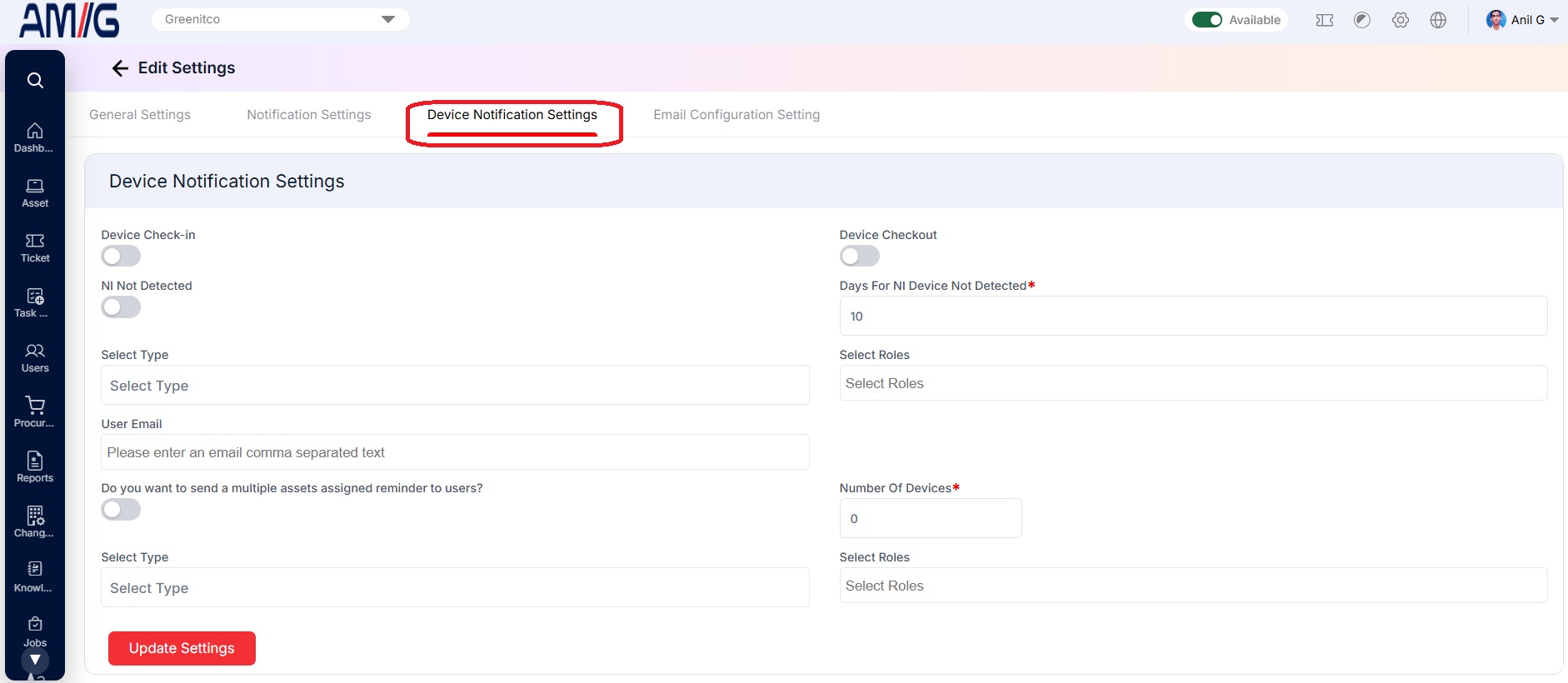
Task: Turn on the NI Not Detected toggle
Action: click(121, 307)
